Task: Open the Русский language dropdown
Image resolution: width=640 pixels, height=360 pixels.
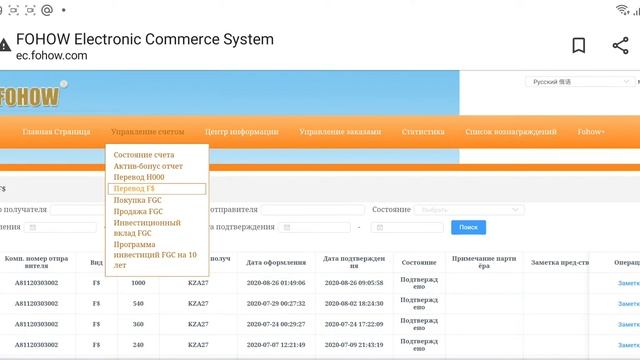Action: [580, 82]
